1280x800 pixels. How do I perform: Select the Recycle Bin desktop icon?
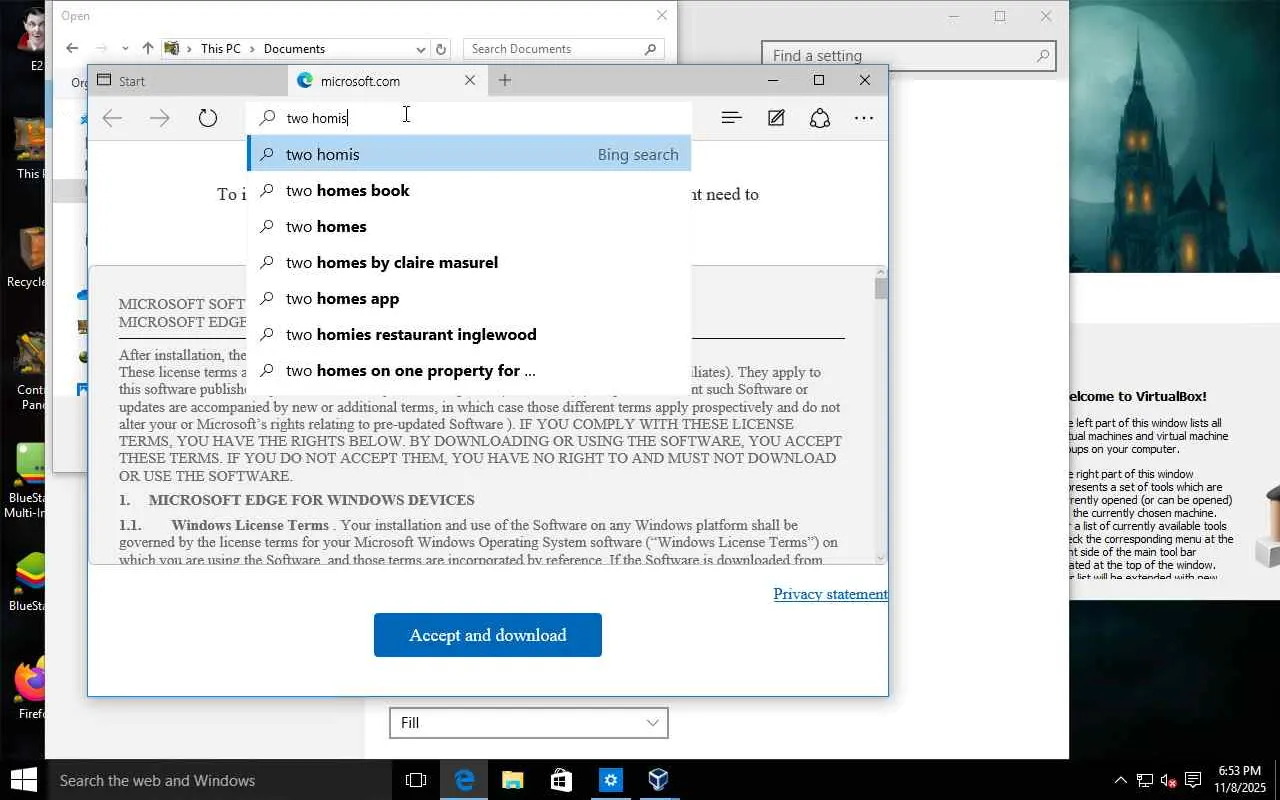[28, 257]
